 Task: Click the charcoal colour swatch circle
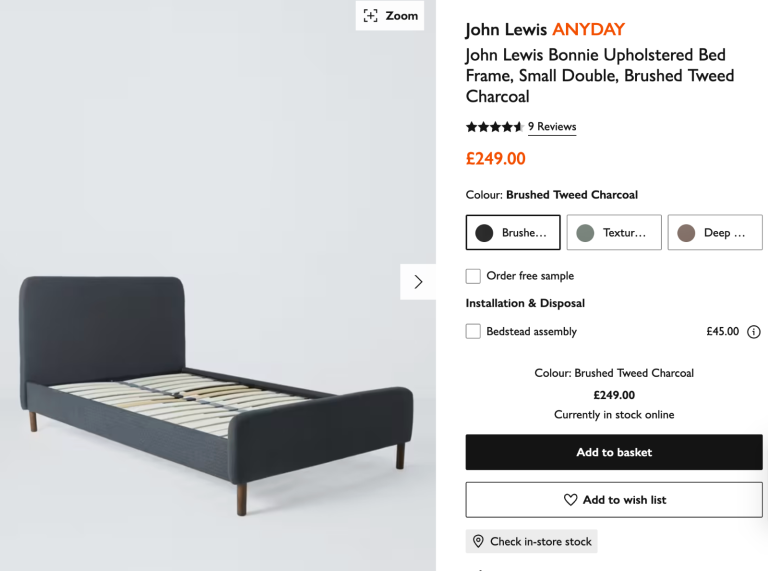485,233
